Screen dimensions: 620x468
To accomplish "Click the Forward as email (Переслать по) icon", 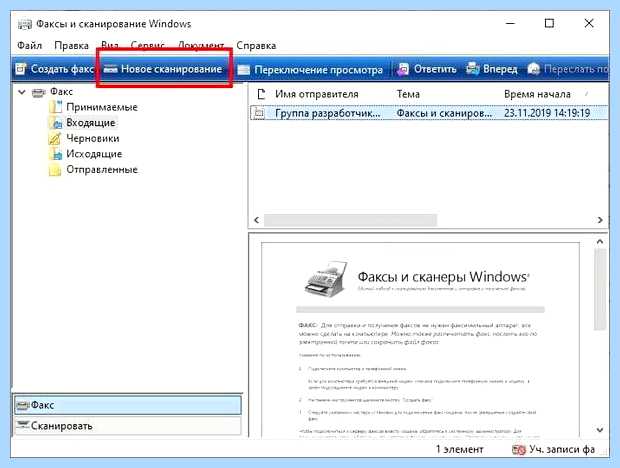I will (x=533, y=69).
